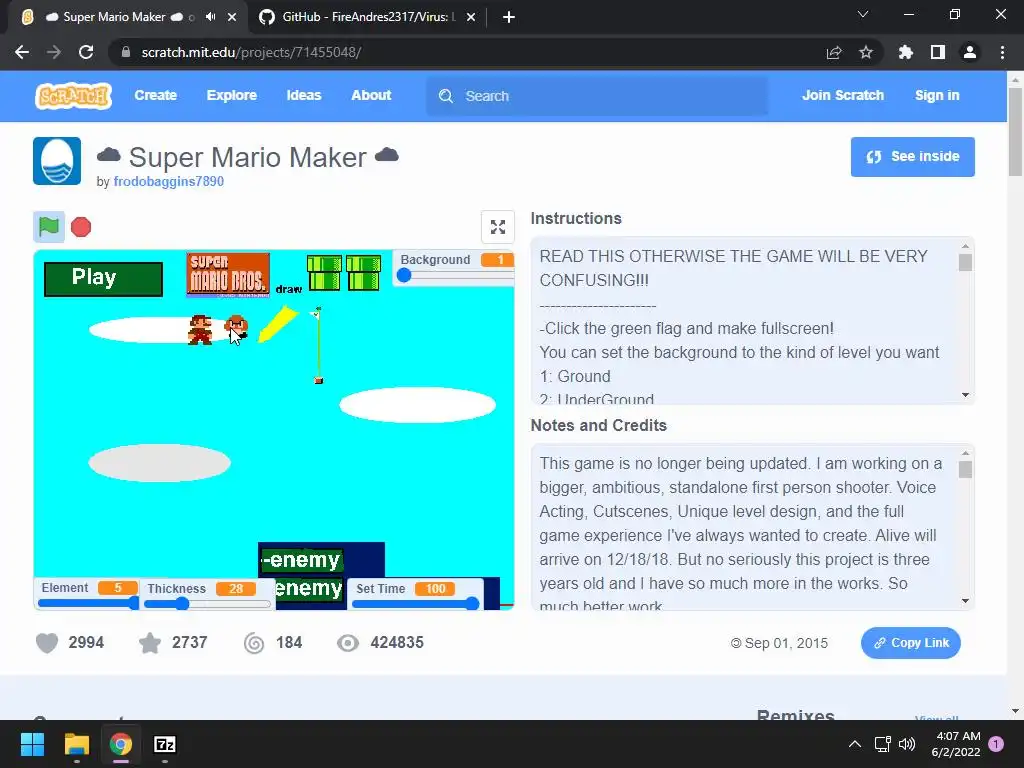Go back in browser history

click(x=22, y=52)
